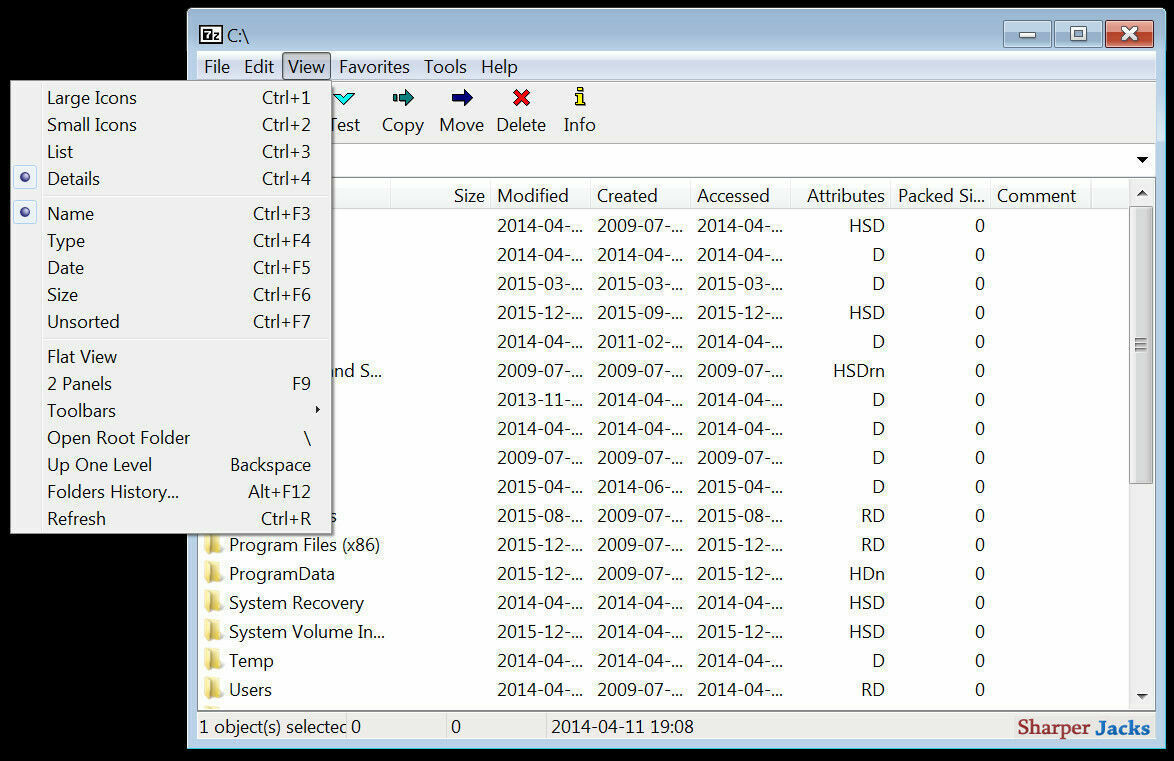
Task: Toggle Flat View
Action: pyautogui.click(x=170, y=357)
